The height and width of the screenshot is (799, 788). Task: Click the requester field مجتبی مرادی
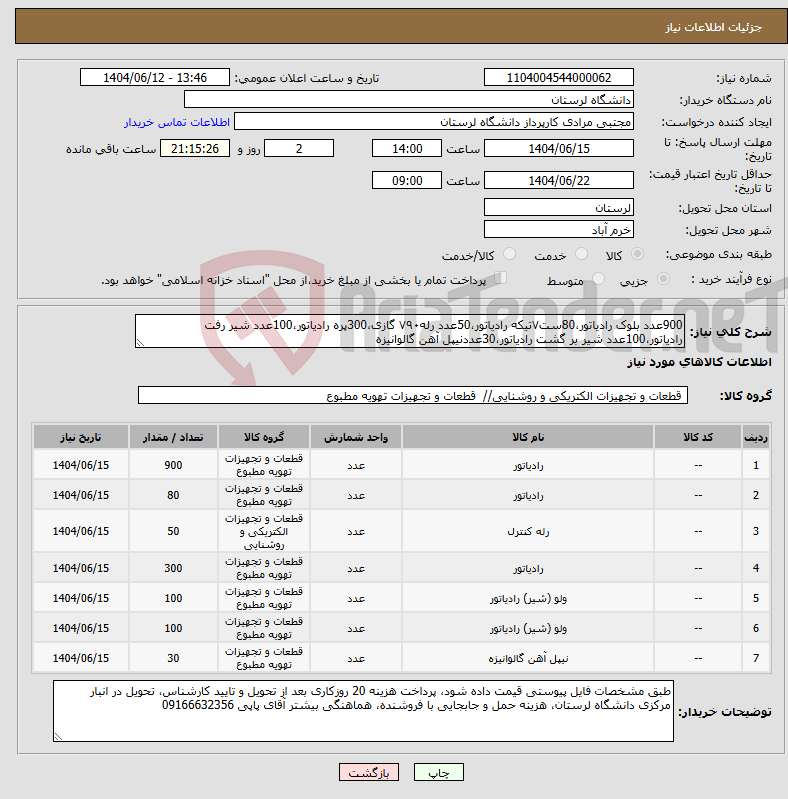pos(434,121)
